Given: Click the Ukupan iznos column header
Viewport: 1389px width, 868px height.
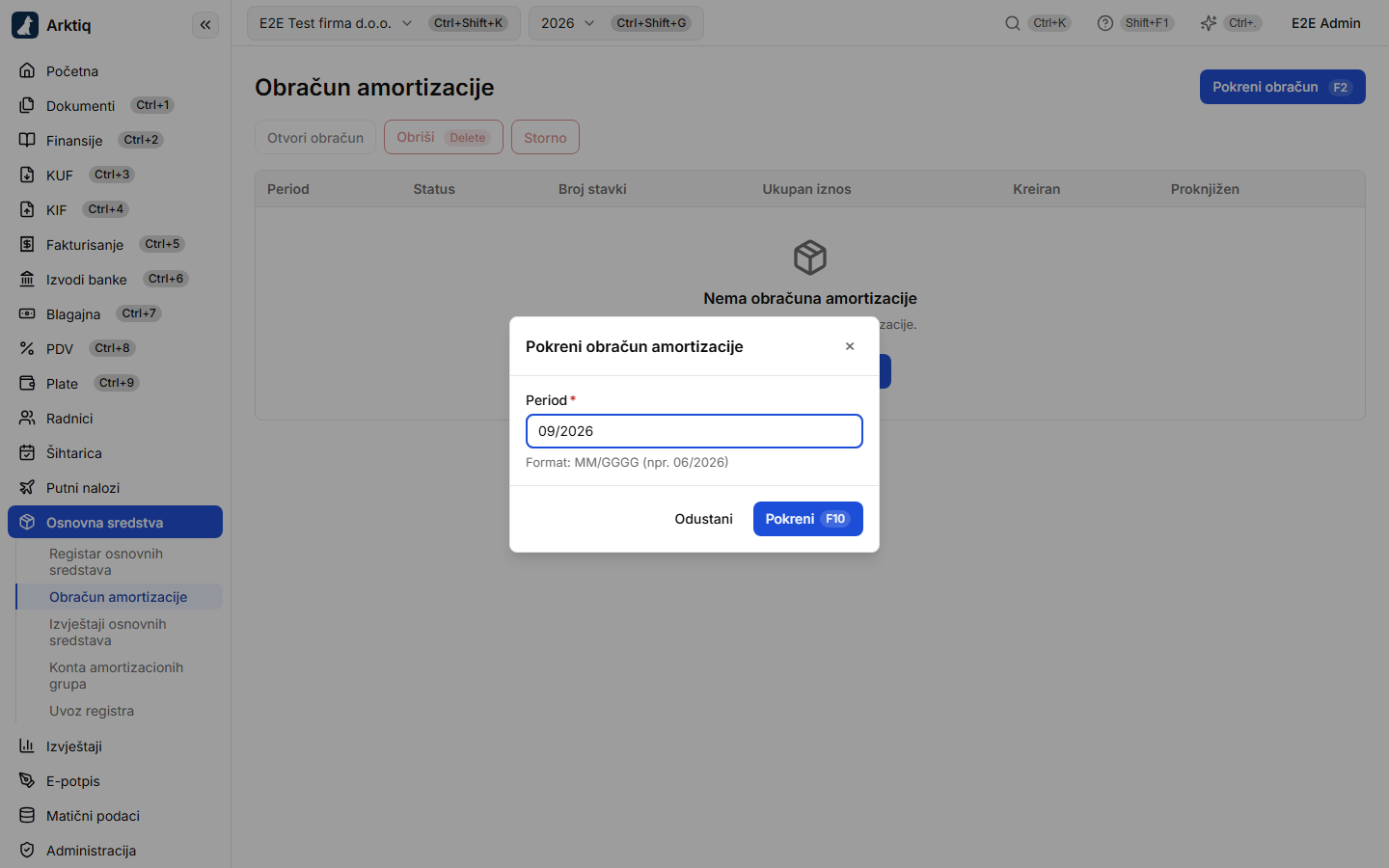Looking at the screenshot, I should tap(807, 189).
